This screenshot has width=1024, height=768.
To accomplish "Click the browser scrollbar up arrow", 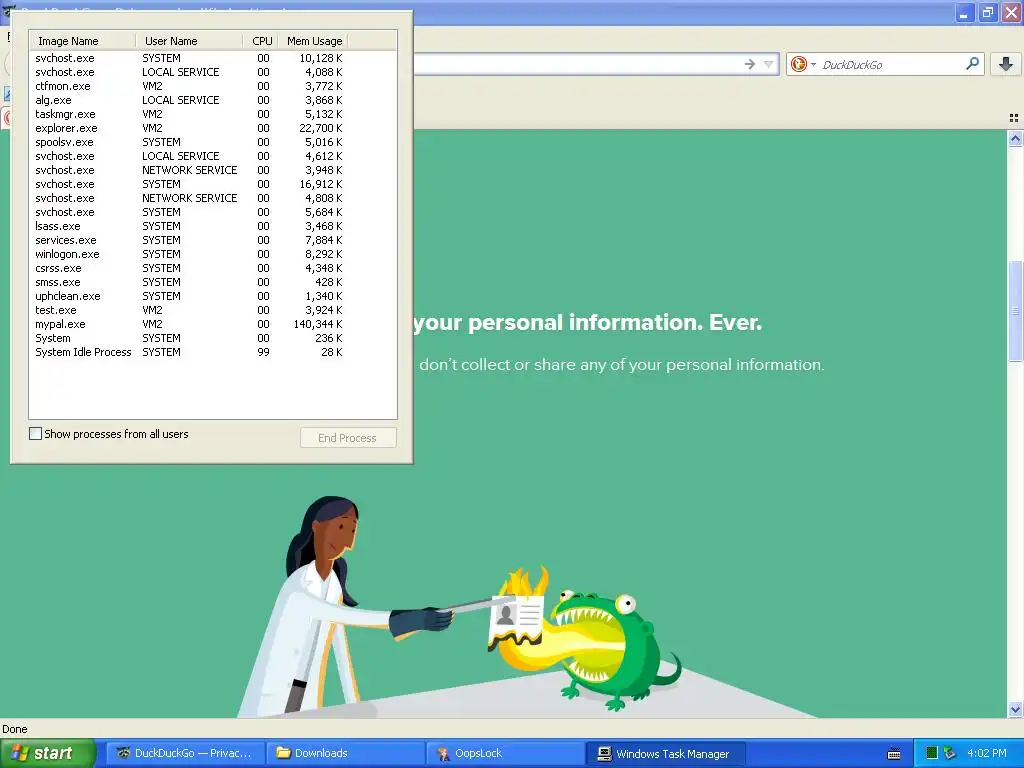I will [1015, 138].
